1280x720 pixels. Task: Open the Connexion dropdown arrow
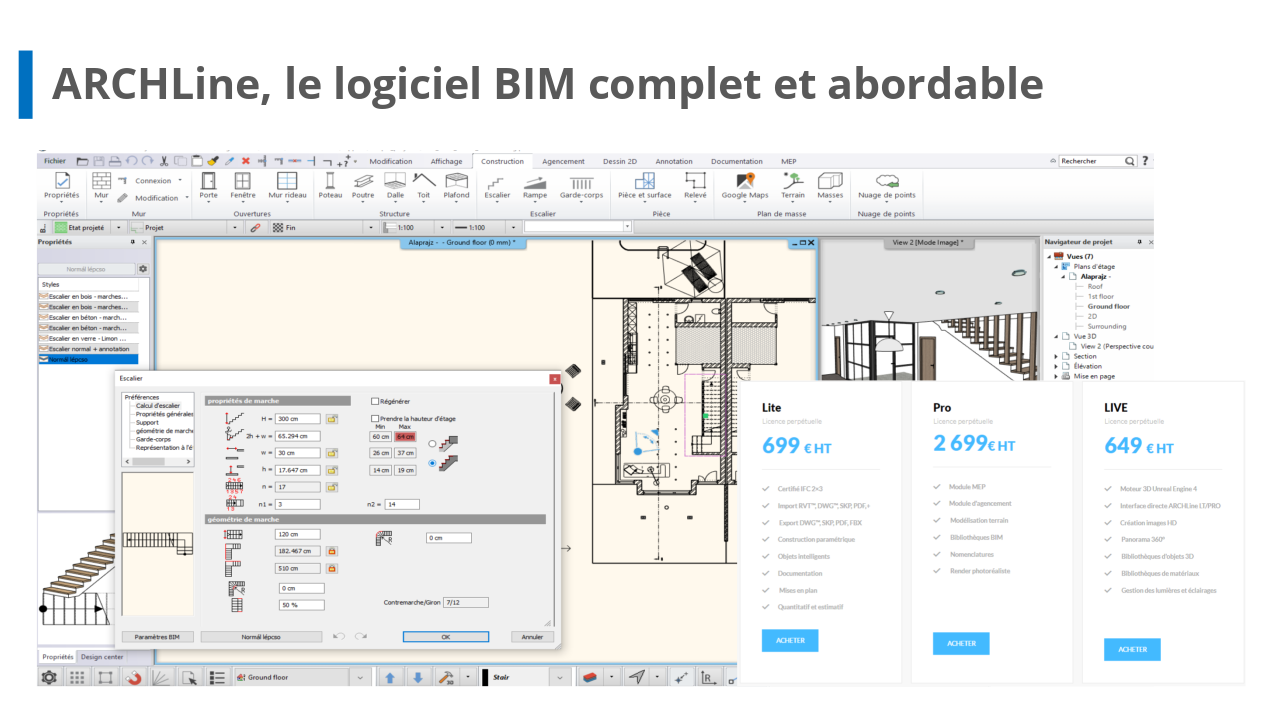[x=181, y=181]
